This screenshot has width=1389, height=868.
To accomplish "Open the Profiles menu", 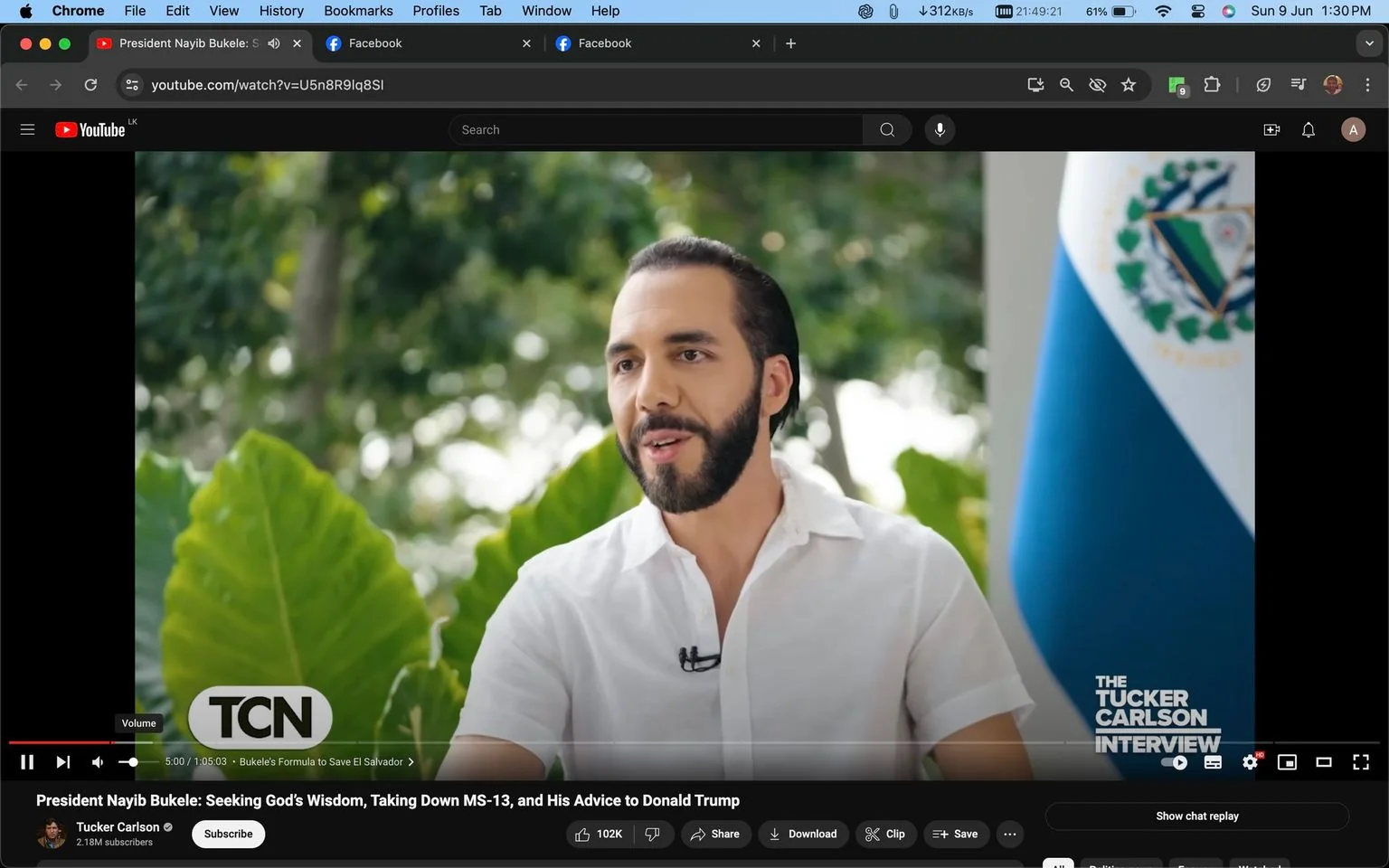I will click(x=436, y=11).
